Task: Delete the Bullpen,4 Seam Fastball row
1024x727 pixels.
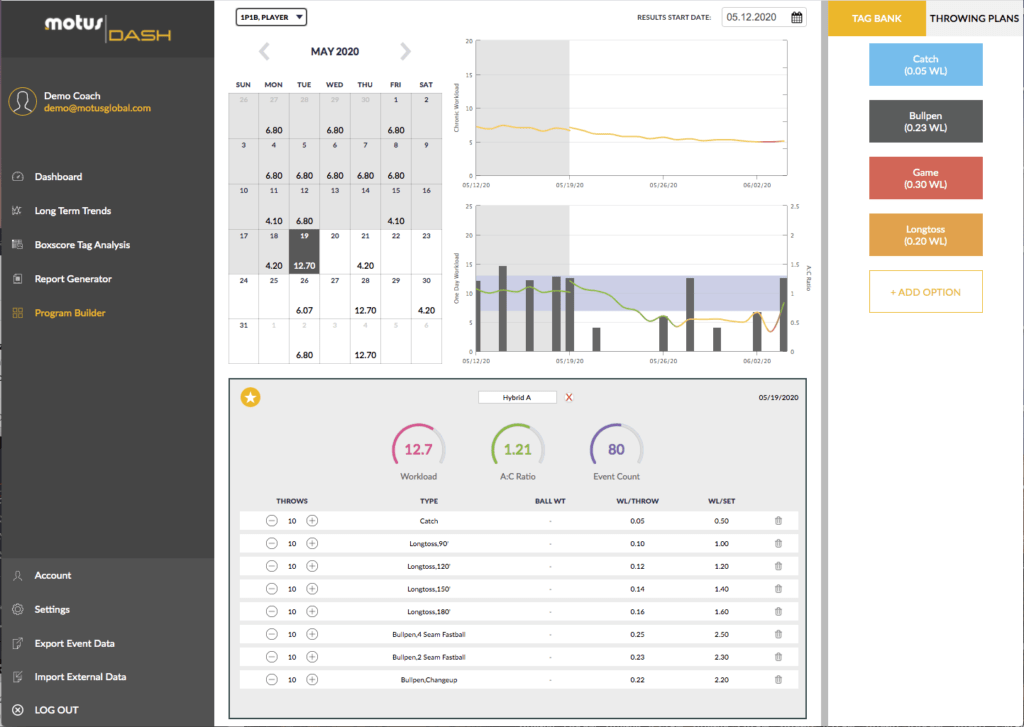Action: [778, 634]
